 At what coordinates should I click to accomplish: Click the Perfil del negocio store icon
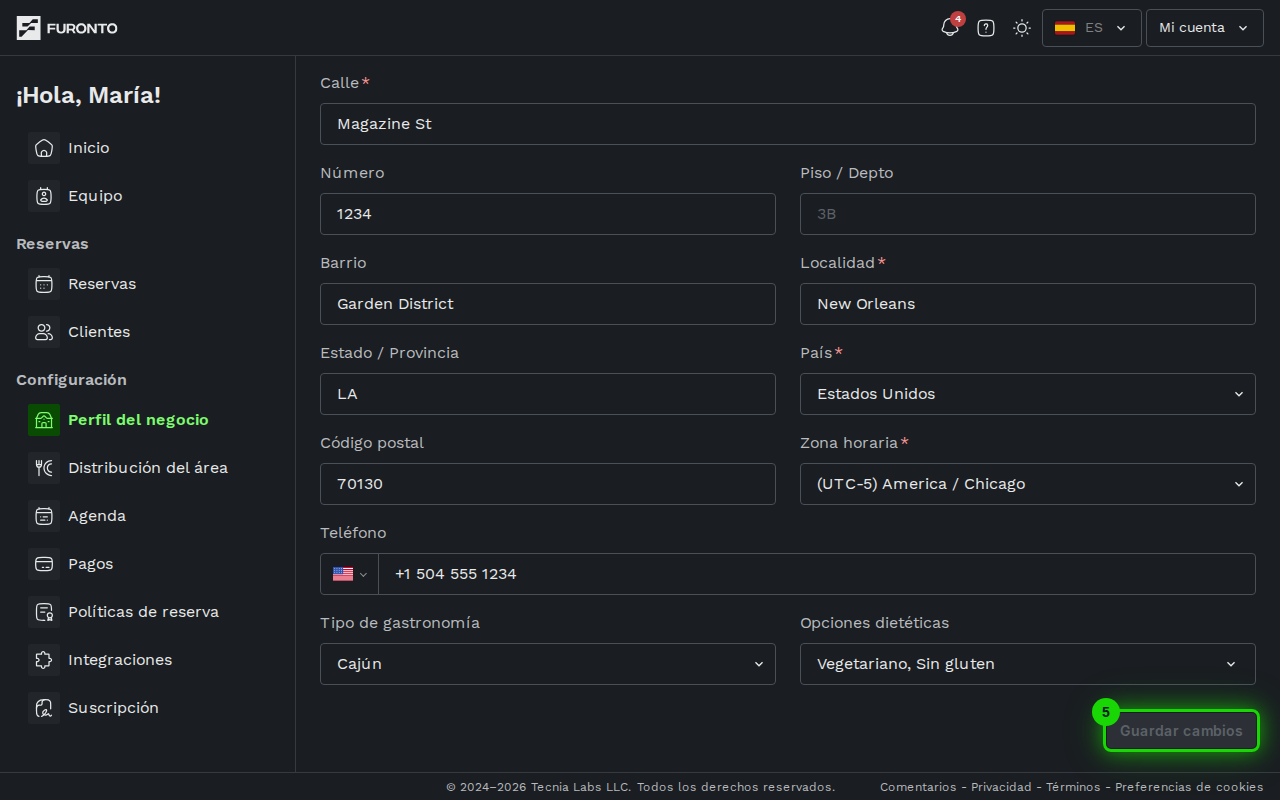[44, 420]
